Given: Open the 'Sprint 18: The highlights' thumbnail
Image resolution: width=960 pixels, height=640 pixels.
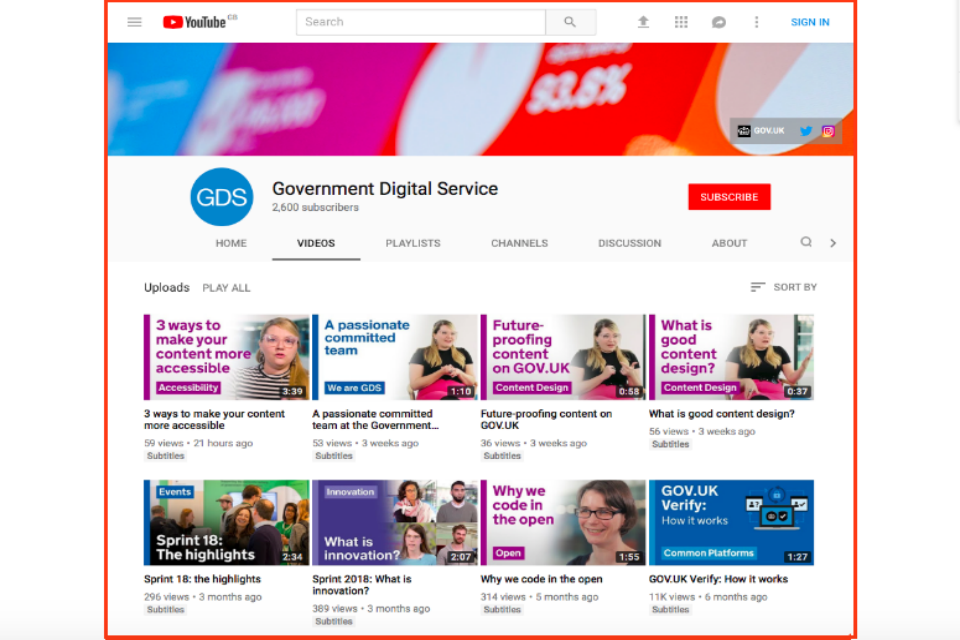Looking at the screenshot, I should [227, 522].
